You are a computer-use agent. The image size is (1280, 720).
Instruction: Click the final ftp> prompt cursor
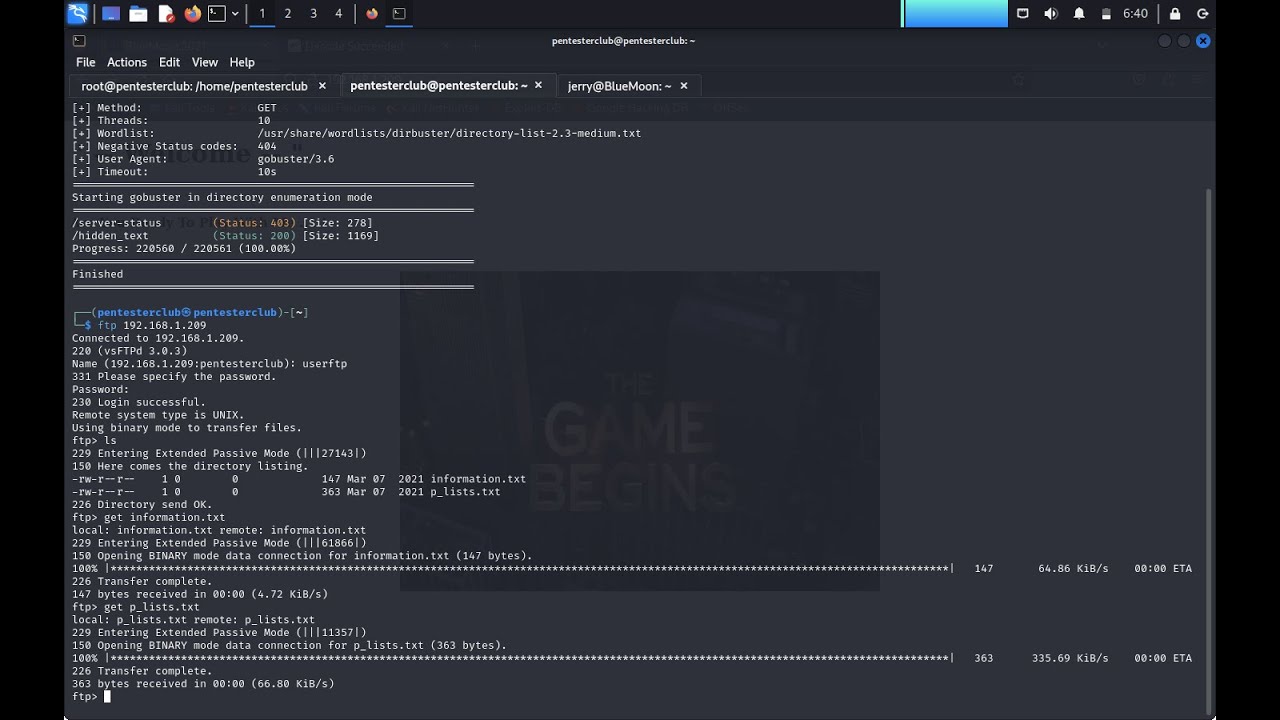107,697
